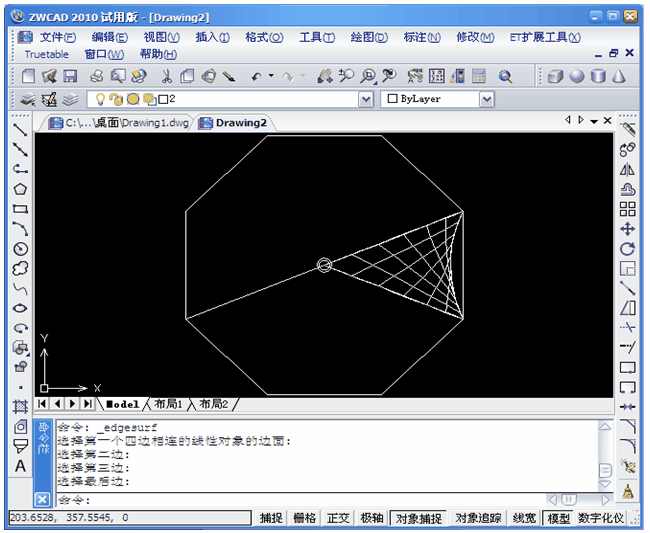The image size is (650, 533).
Task: Activate the Move tool on right toolbar
Action: tap(628, 229)
